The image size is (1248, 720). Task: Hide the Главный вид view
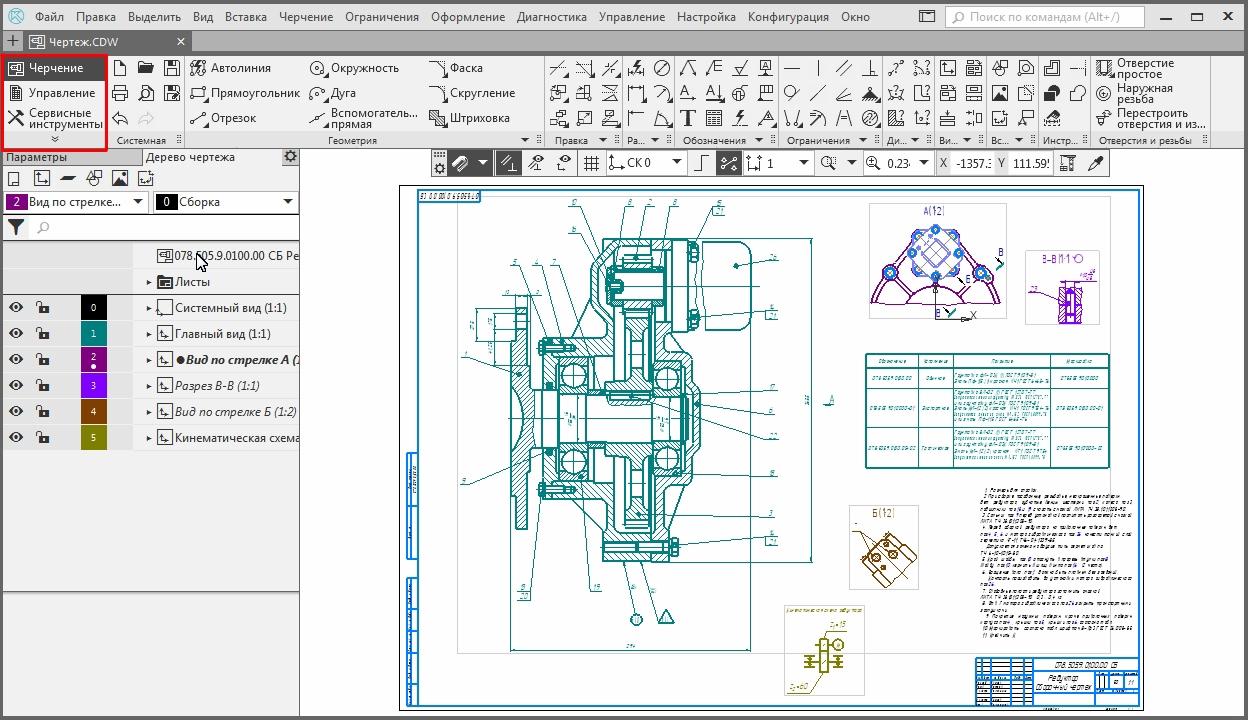click(16, 334)
